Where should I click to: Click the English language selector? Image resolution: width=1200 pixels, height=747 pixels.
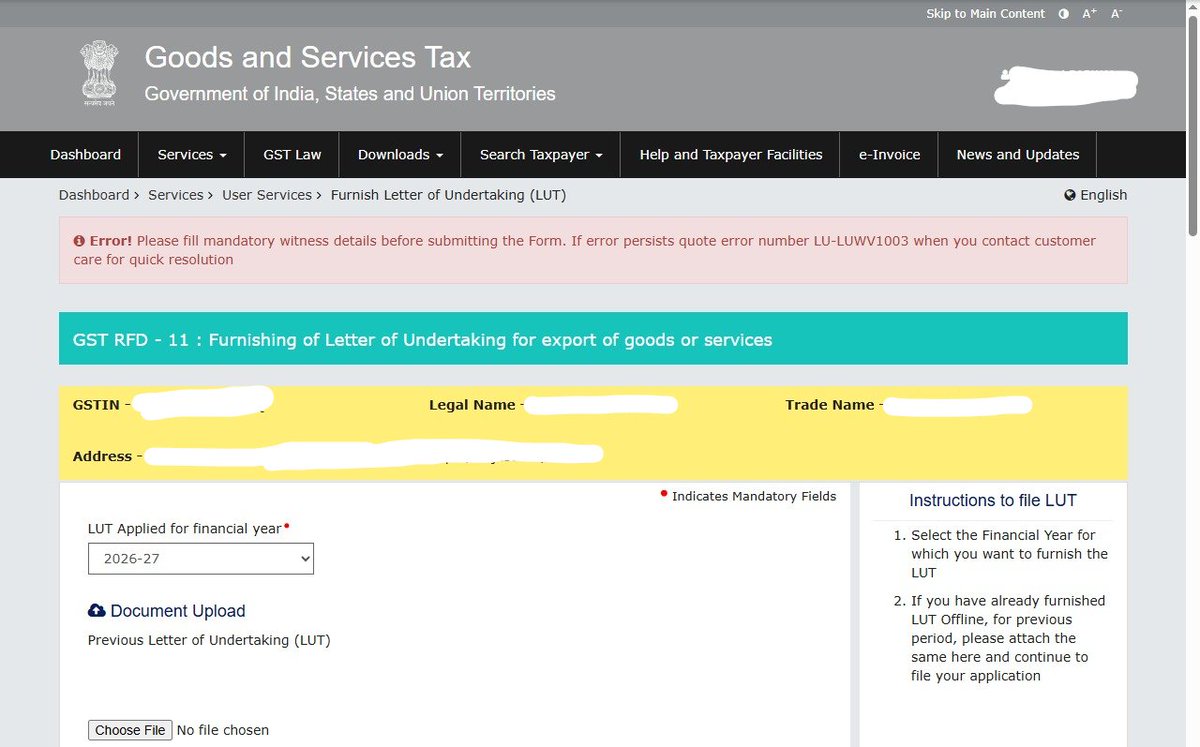click(x=1096, y=195)
